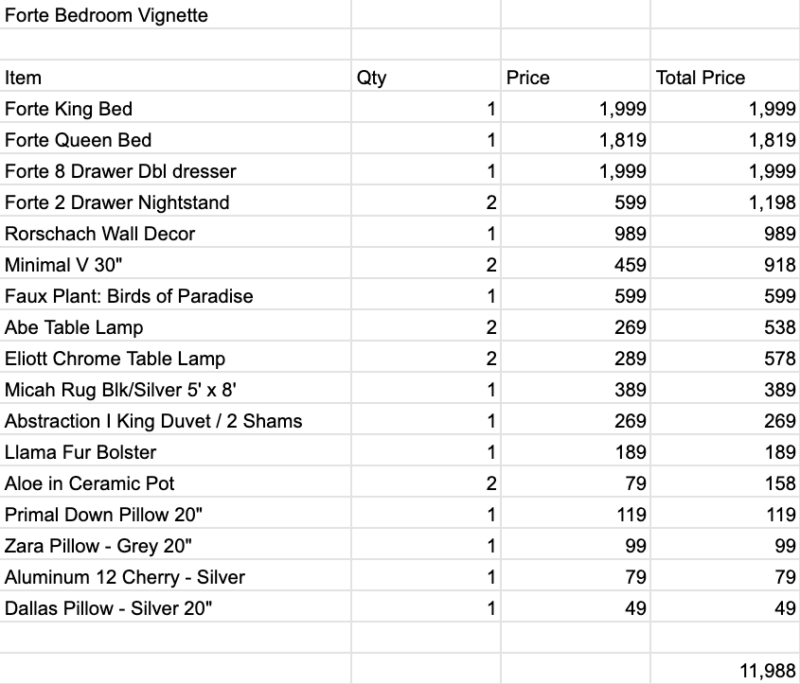800x684 pixels.
Task: Select the Forte Bedroom Vignette title cell
Action: click(175, 14)
